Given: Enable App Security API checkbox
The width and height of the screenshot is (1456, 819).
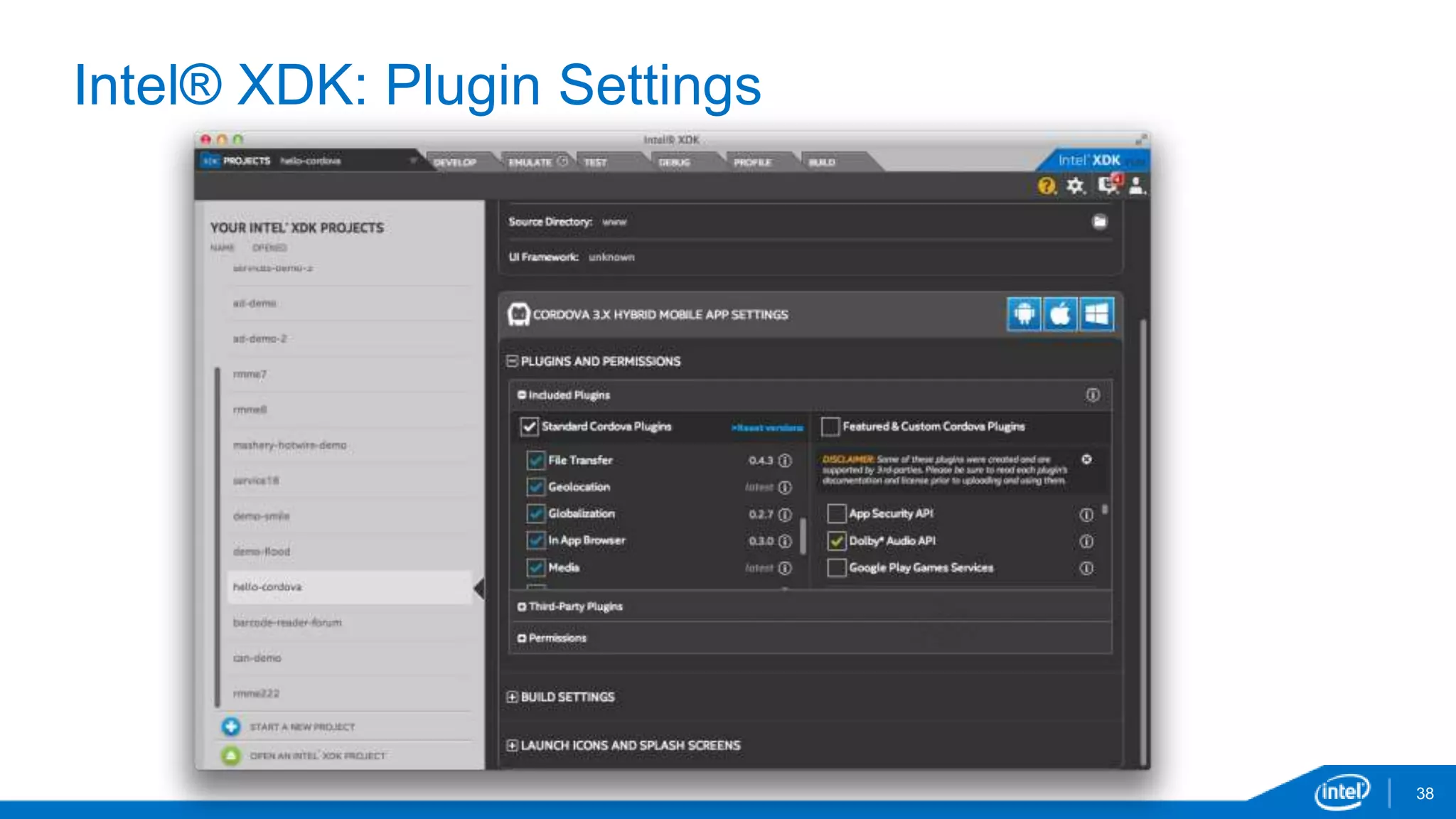Looking at the screenshot, I should coord(837,513).
